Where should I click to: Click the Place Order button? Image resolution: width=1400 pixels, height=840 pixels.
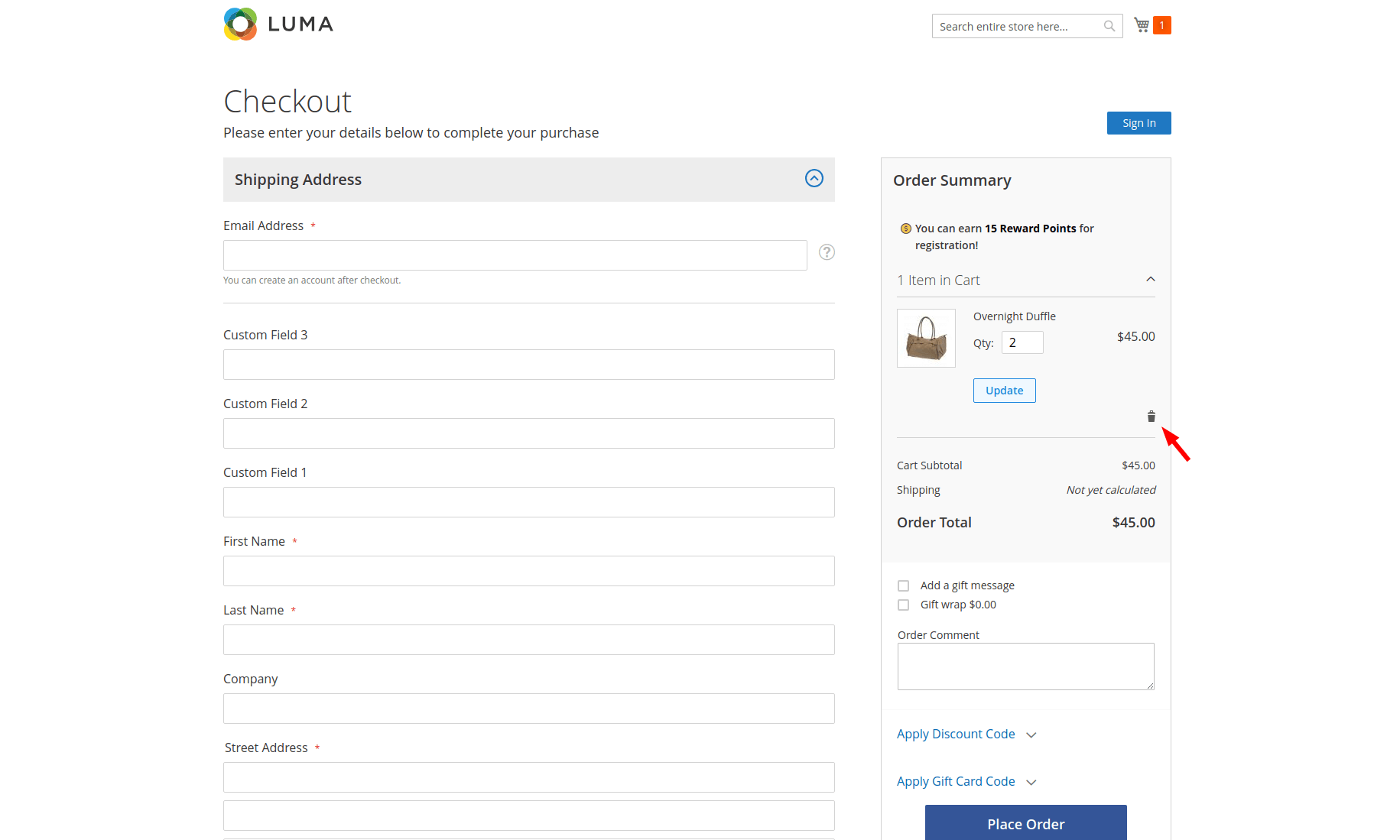point(1026,823)
